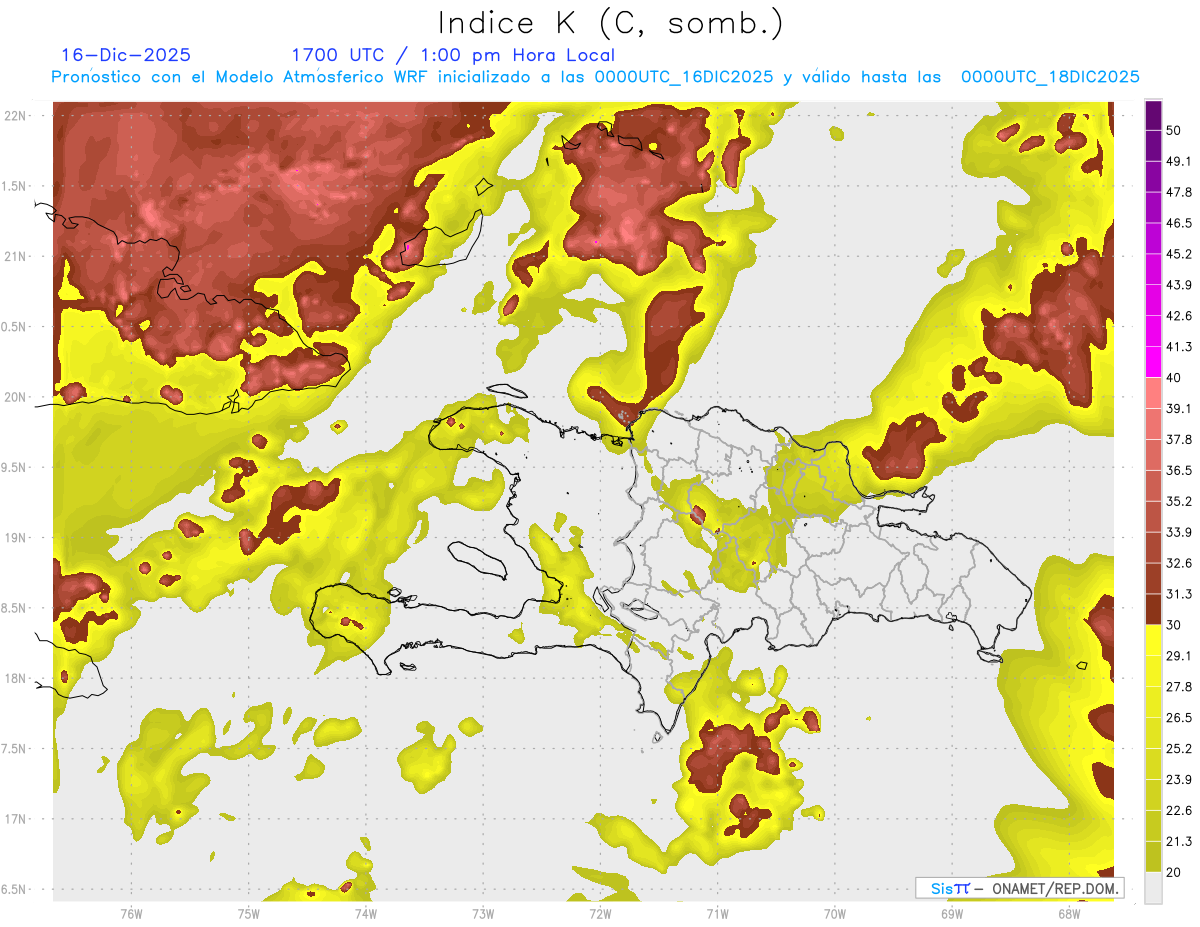Image resolution: width=1200 pixels, height=927 pixels.
Task: Click the color scale value '37.8'
Action: (1179, 439)
